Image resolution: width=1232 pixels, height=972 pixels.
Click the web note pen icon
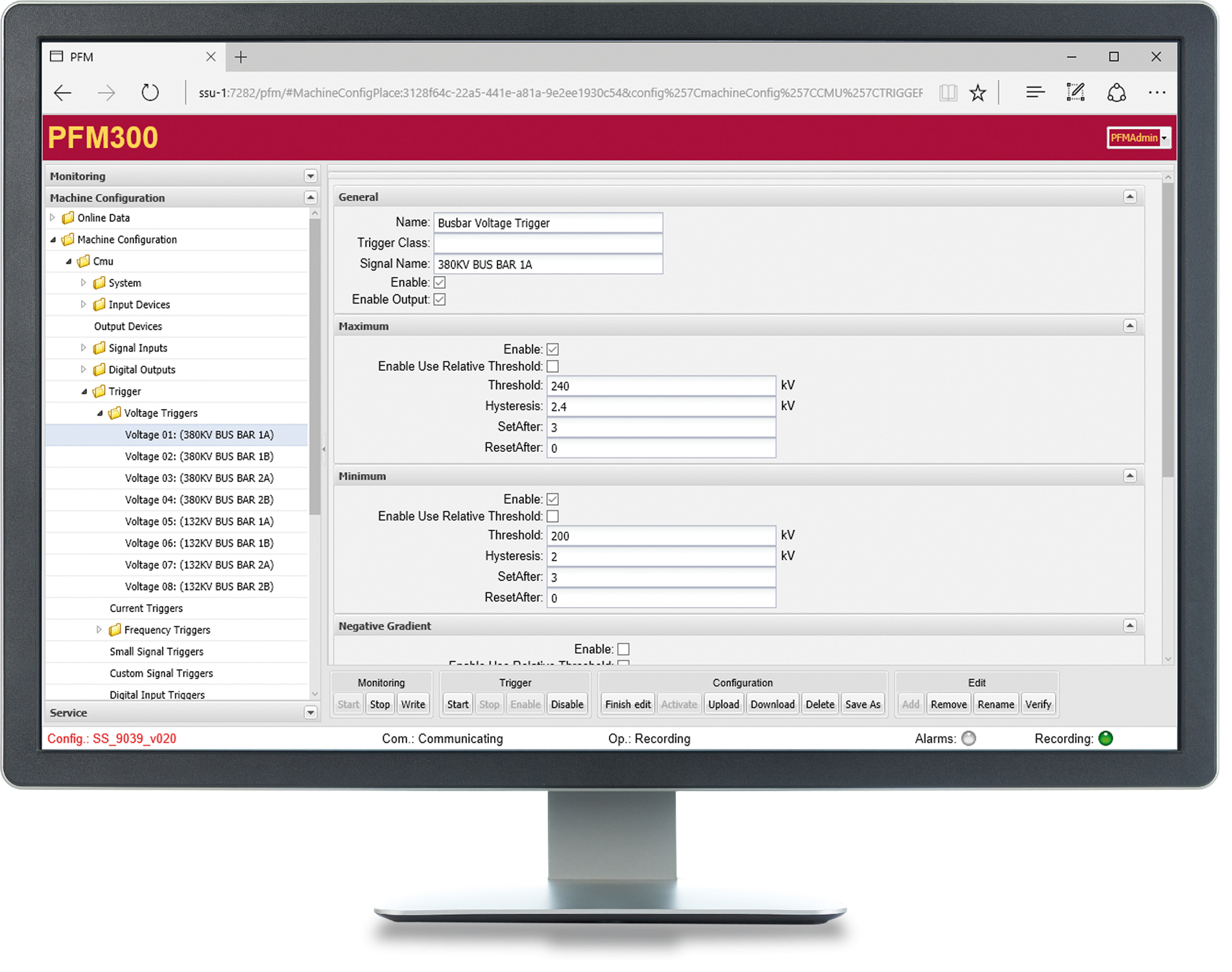pyautogui.click(x=1075, y=93)
